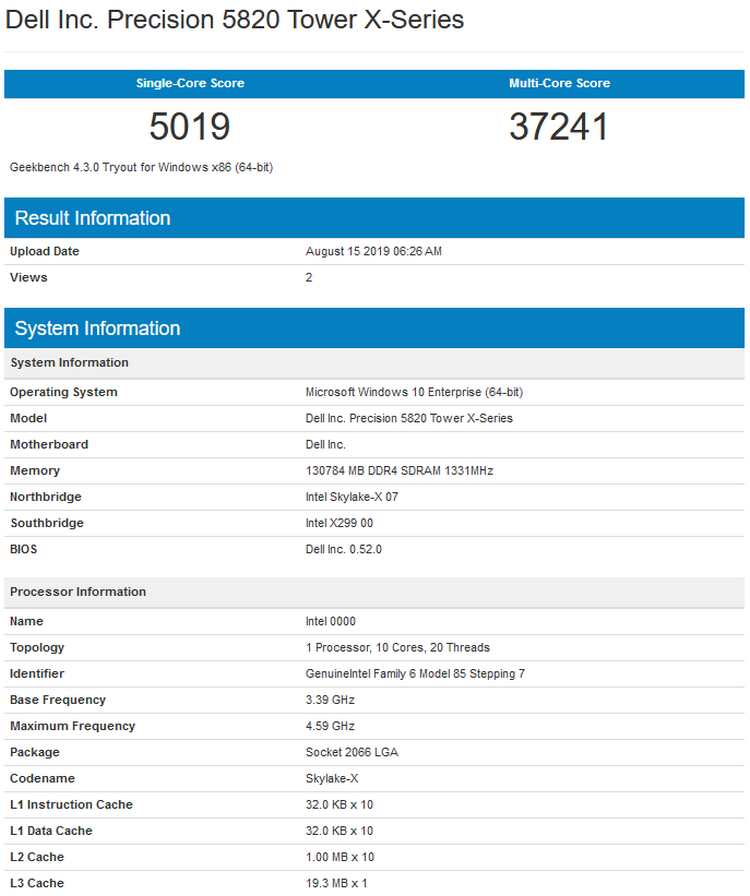Select the L3 Cache value 19.3 MB x 1
The image size is (750, 896).
click(337, 883)
